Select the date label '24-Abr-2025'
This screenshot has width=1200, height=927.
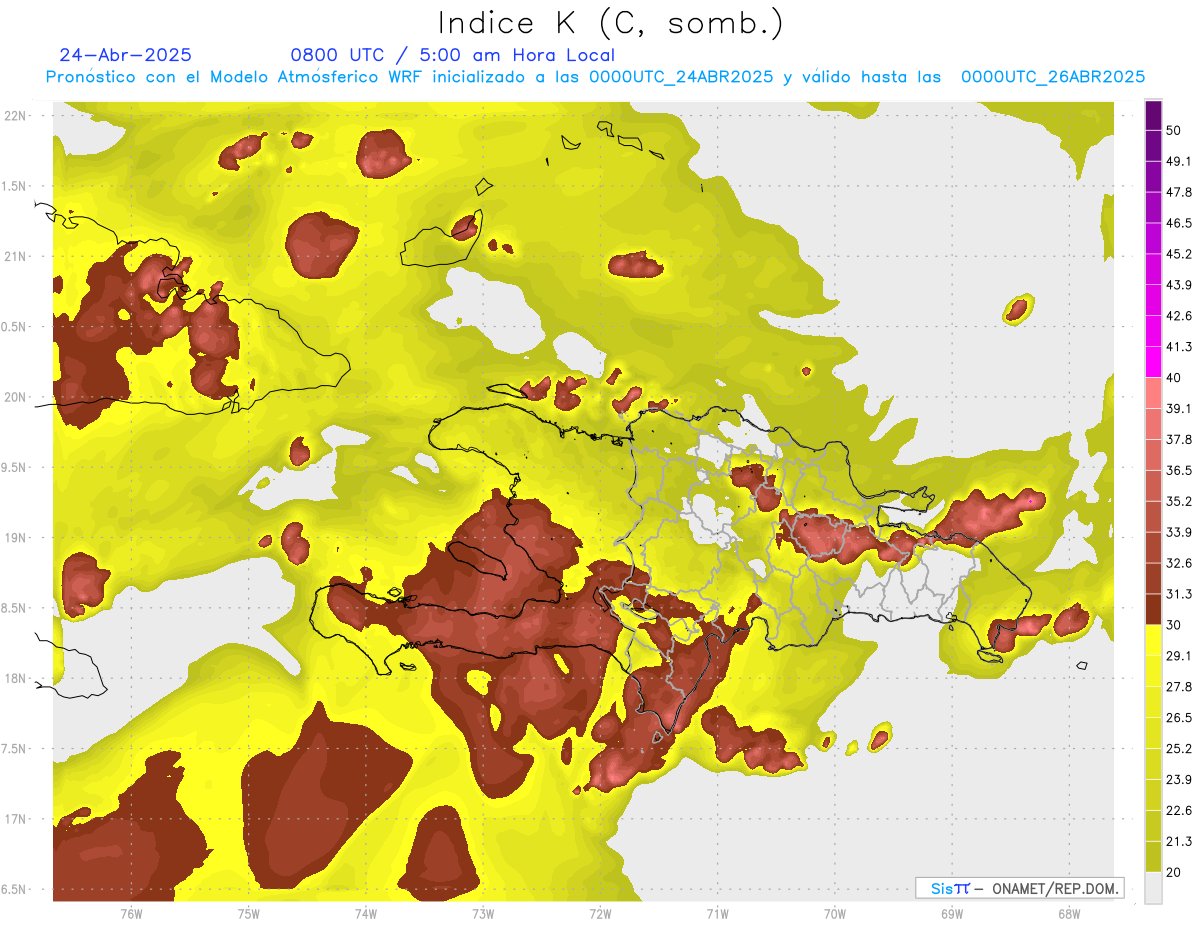(x=125, y=55)
